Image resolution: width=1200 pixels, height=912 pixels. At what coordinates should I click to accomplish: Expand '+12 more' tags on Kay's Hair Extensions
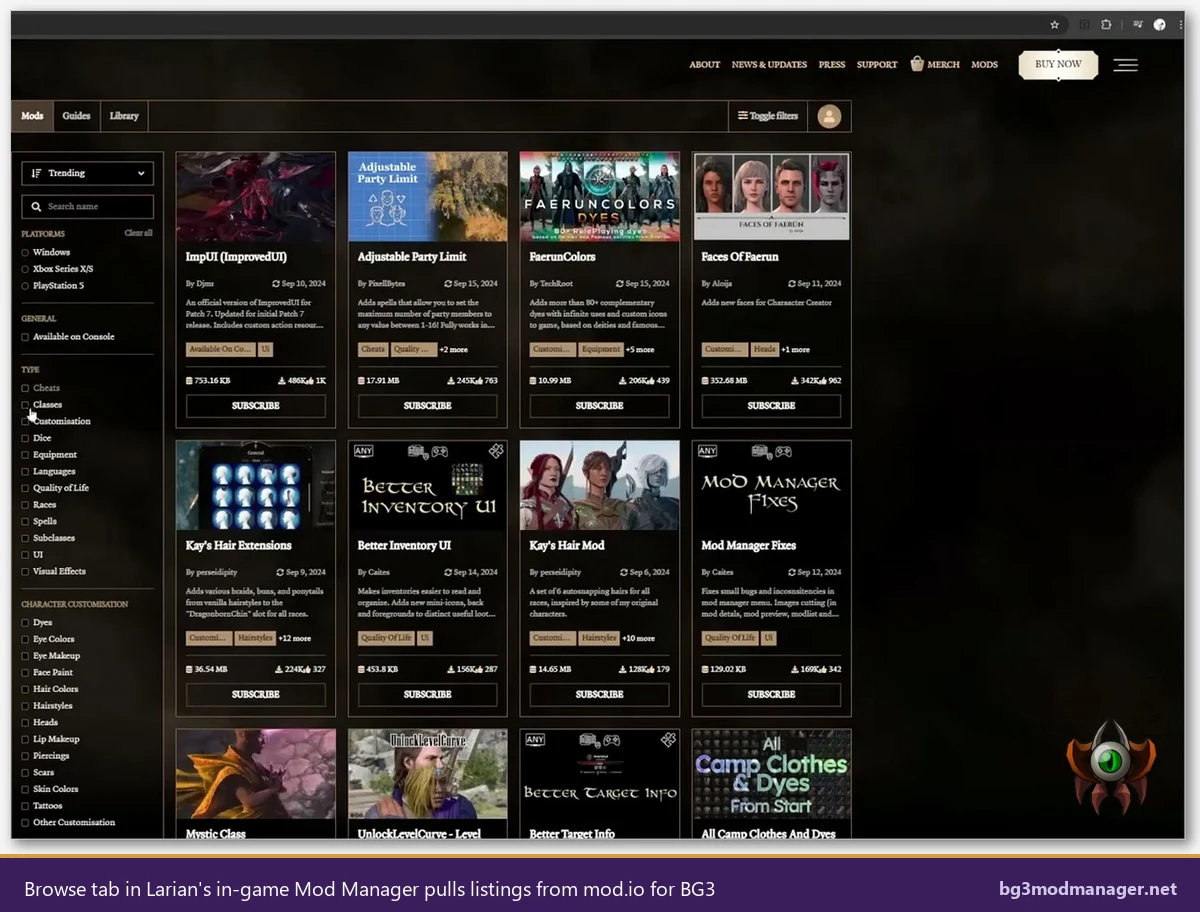point(295,638)
